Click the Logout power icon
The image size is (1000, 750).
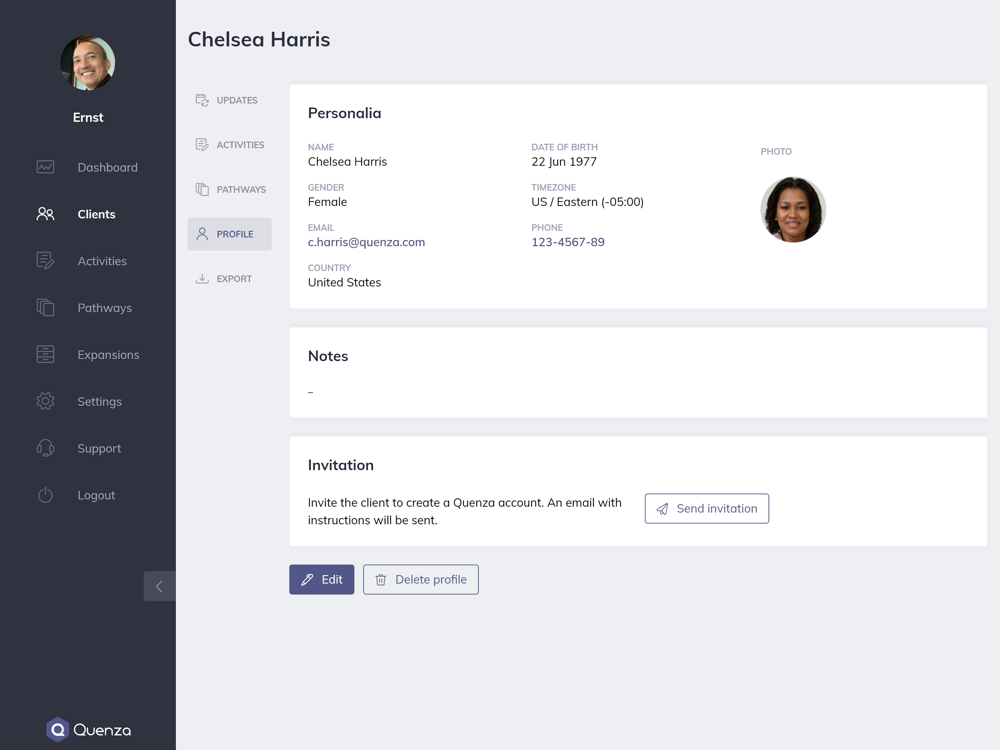pos(45,495)
